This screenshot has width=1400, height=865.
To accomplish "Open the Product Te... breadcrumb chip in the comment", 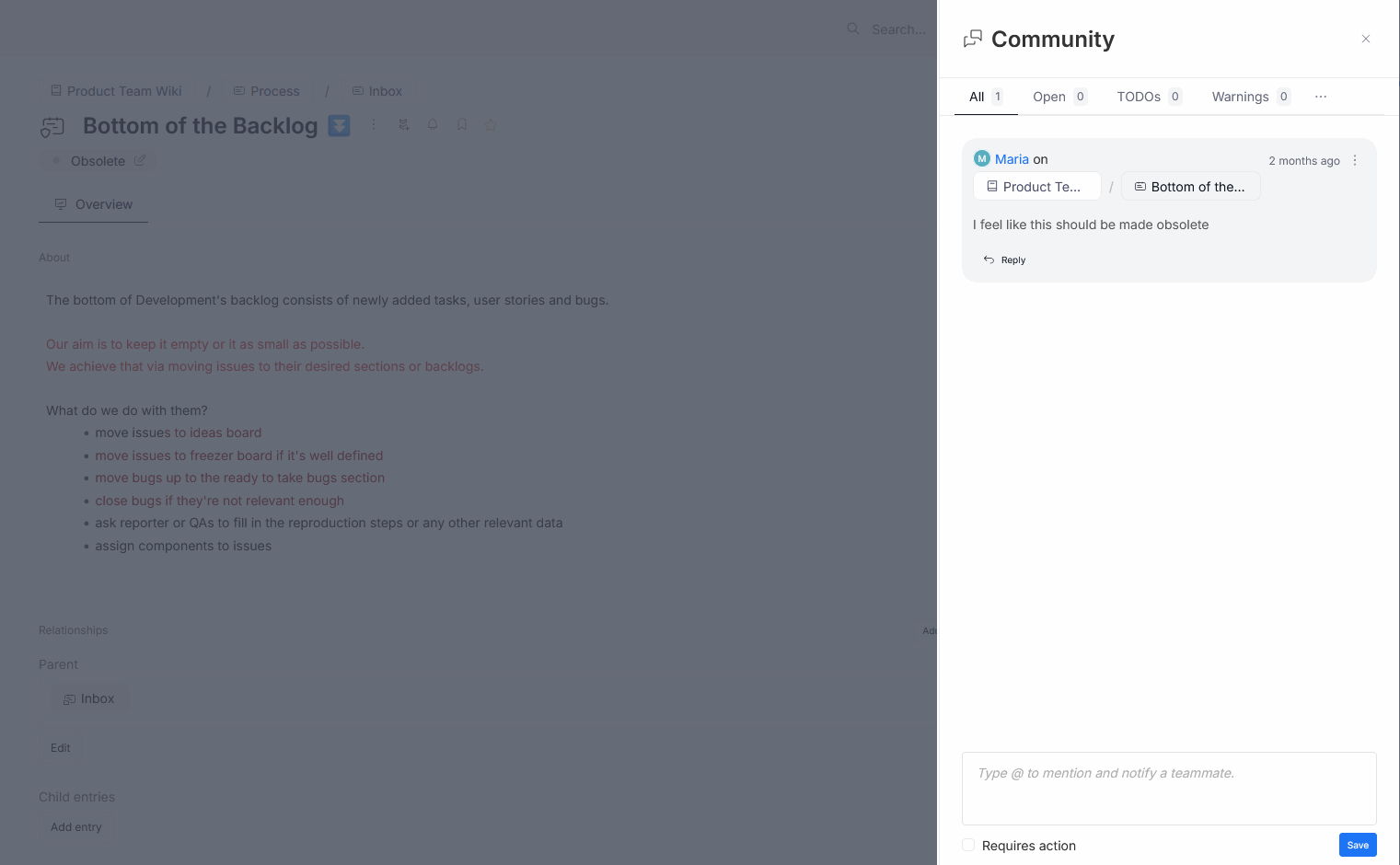I will 1036,187.
